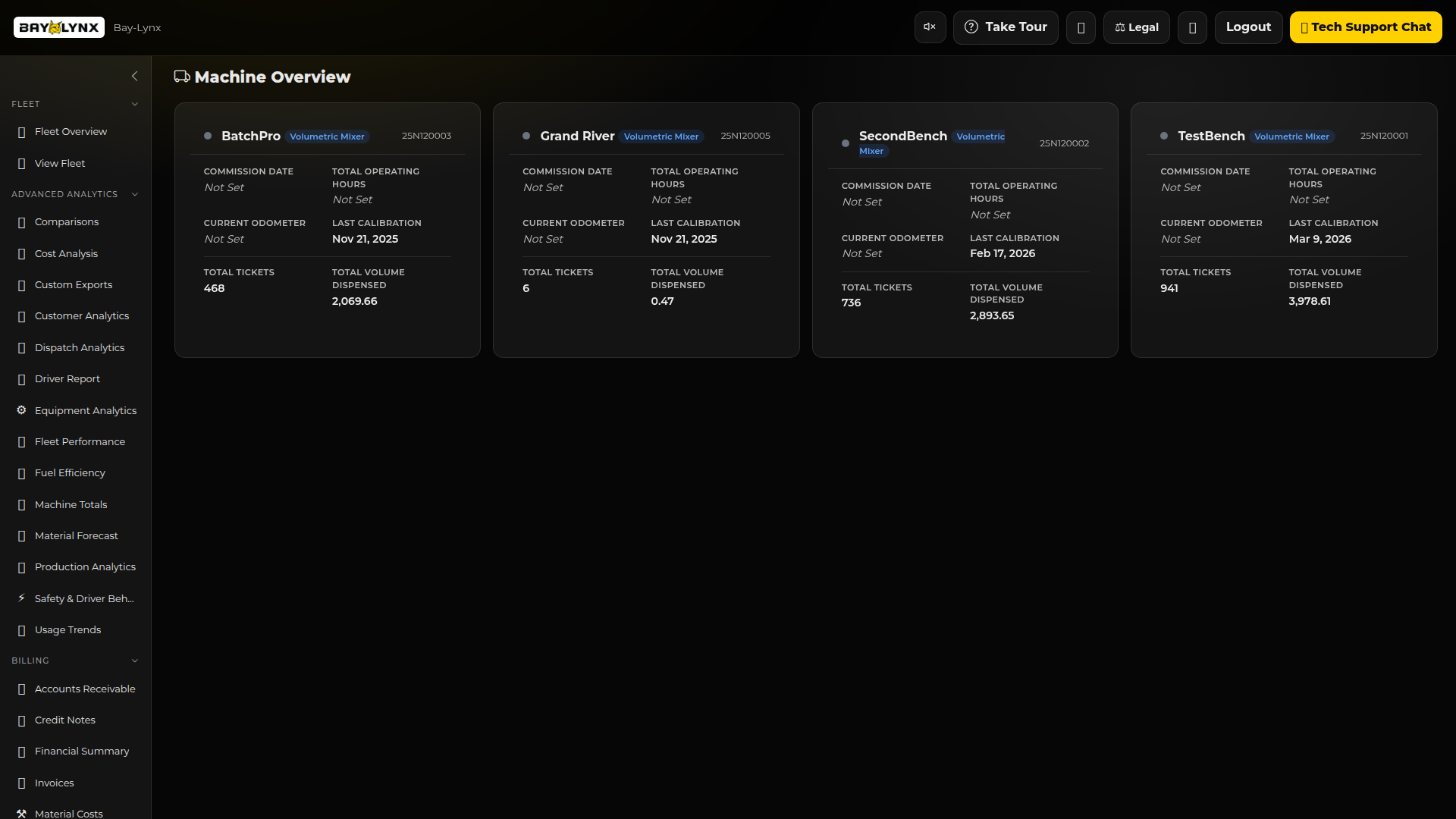Open the Invoices page
1456x819 pixels.
(54, 783)
